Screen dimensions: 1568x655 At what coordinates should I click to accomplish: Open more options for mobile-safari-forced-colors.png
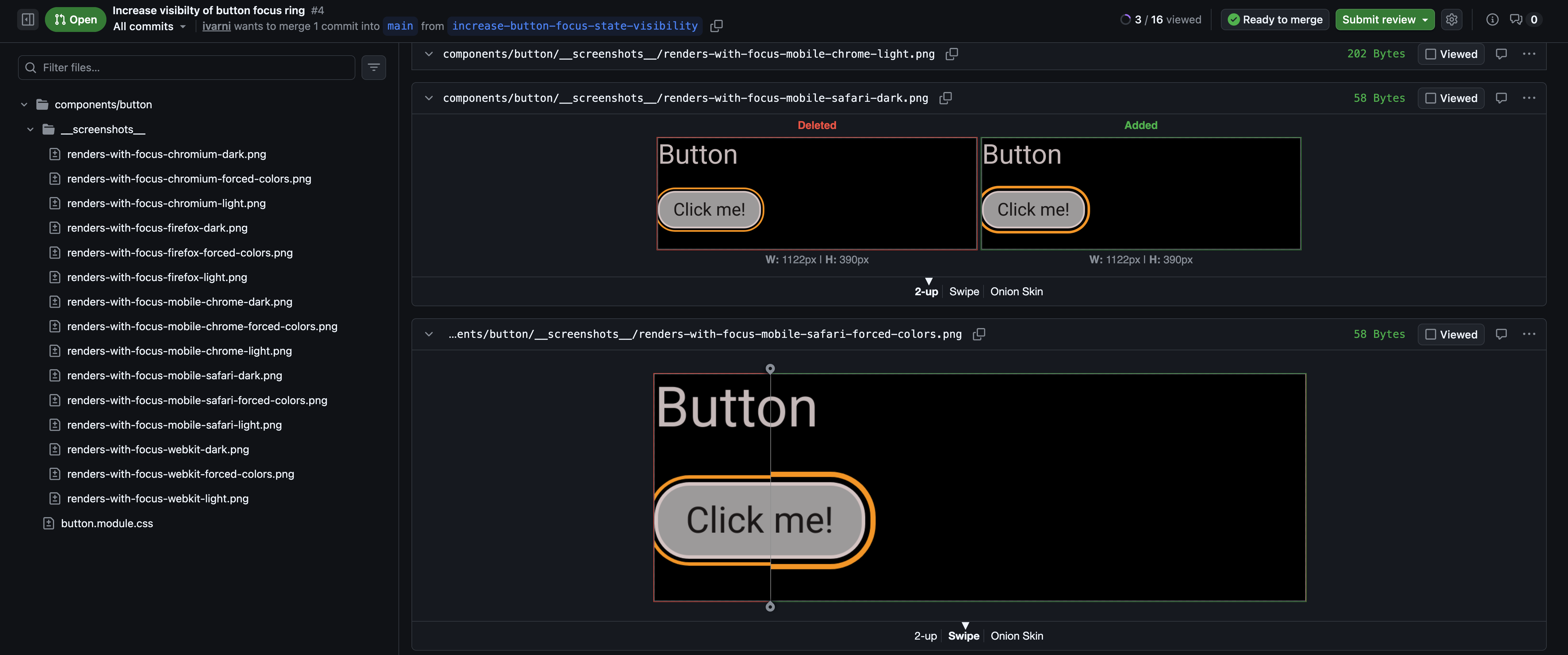[1528, 334]
